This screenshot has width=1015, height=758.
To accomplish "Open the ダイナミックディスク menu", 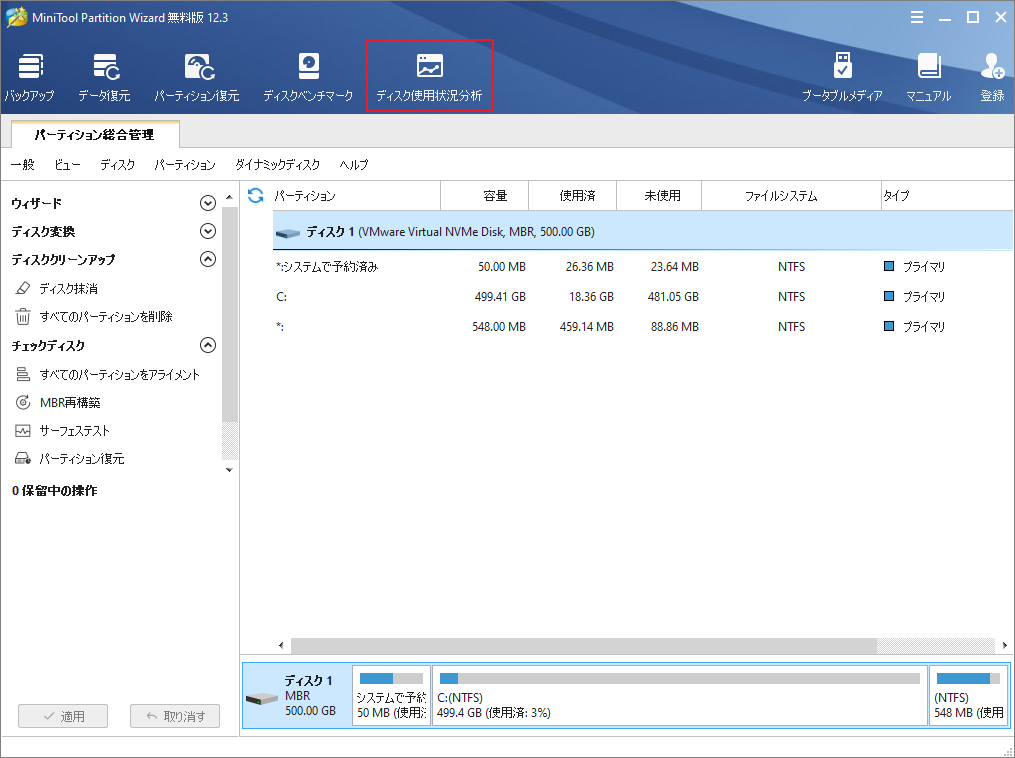I will pos(277,165).
